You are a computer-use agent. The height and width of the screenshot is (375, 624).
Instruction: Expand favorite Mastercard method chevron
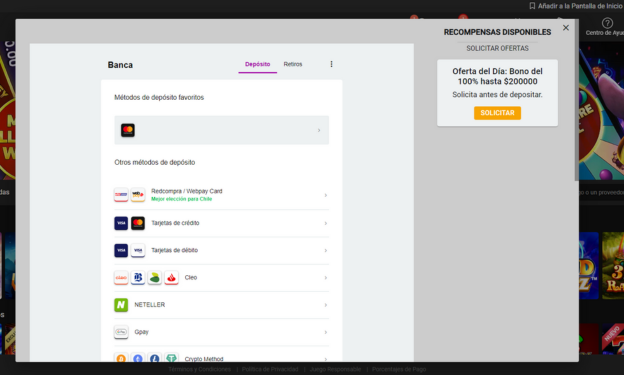[x=319, y=130]
